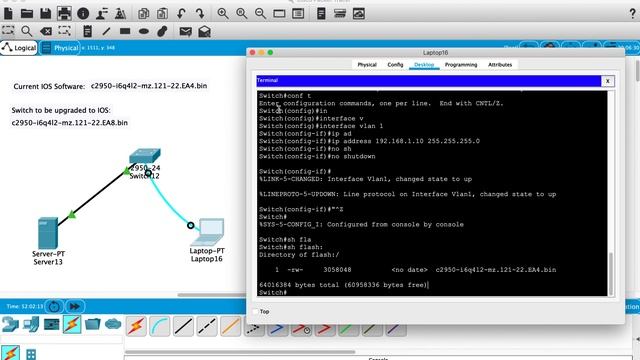Screen dimensions: 640x360
Task: Choose the Draw Ellipse tool
Action: coord(144,31)
